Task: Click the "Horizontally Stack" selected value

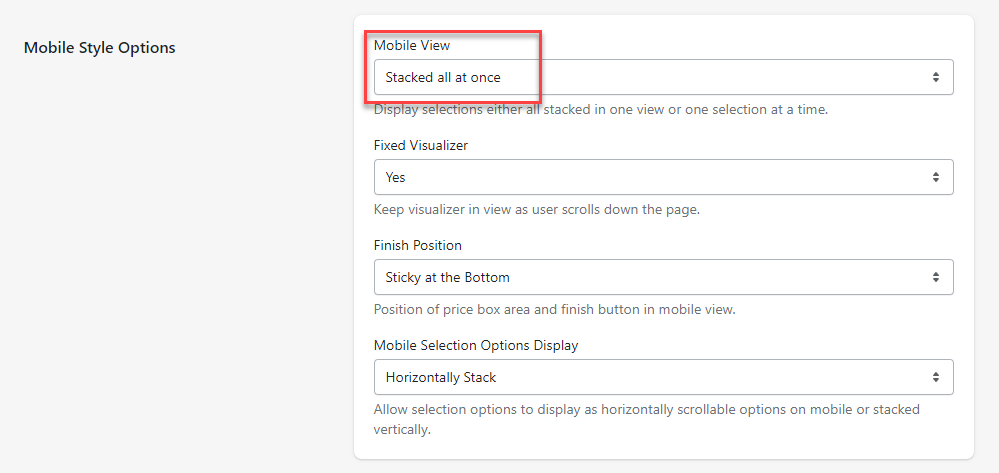Action: (441, 377)
